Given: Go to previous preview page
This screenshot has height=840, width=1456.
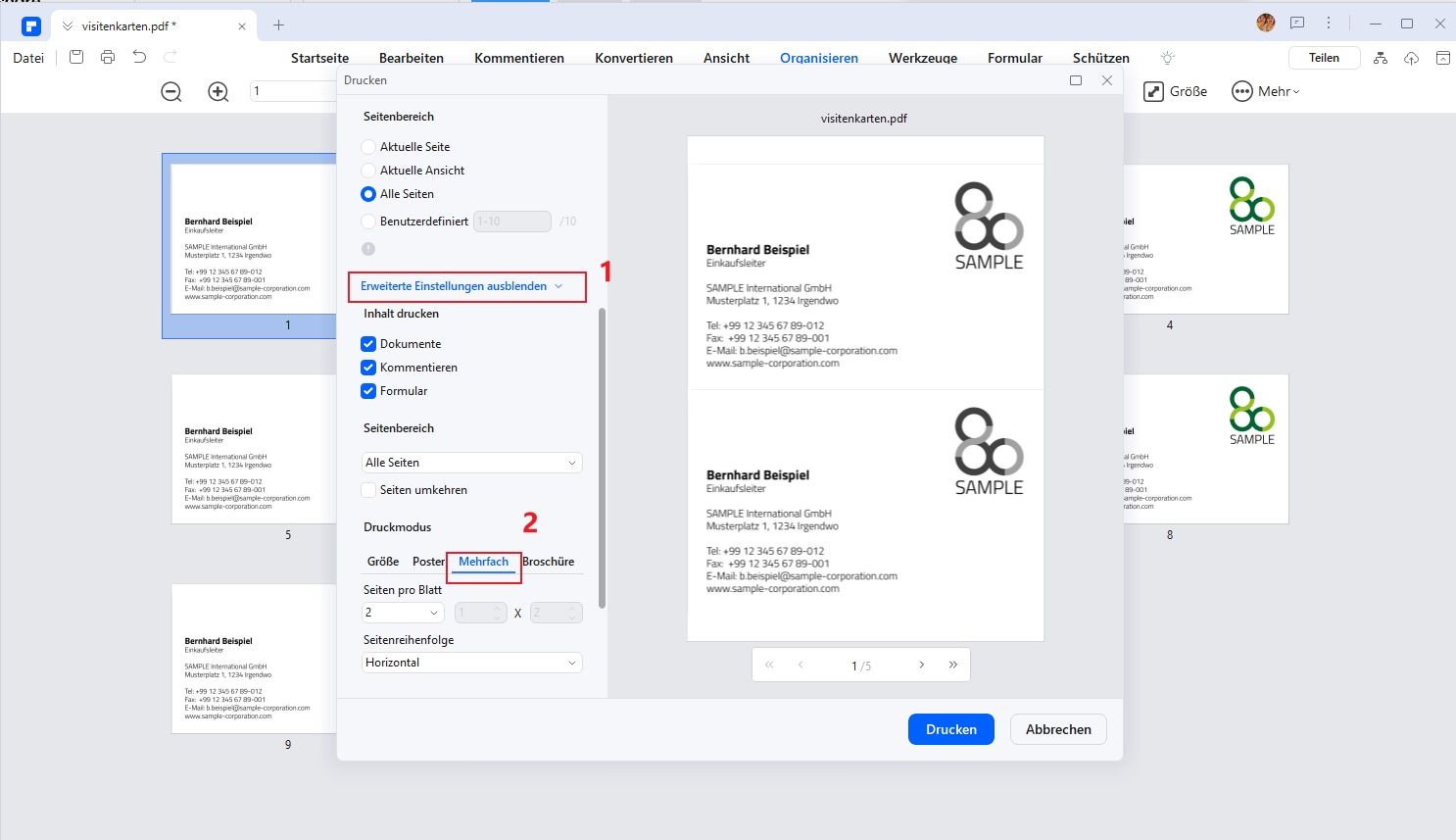Looking at the screenshot, I should pyautogui.click(x=801, y=665).
